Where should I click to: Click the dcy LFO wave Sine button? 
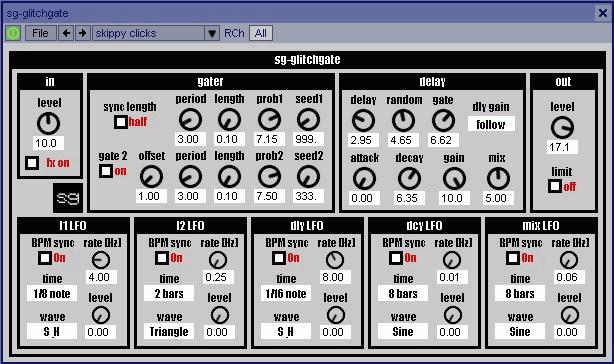(x=403, y=332)
